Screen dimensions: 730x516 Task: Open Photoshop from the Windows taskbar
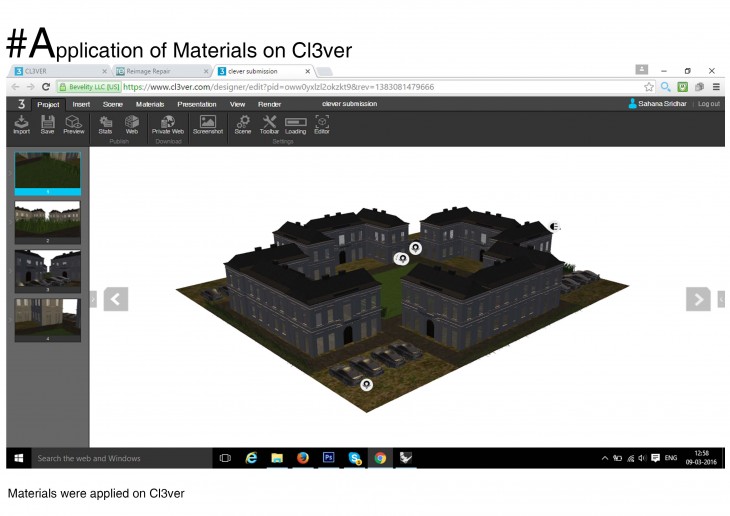pyautogui.click(x=329, y=458)
